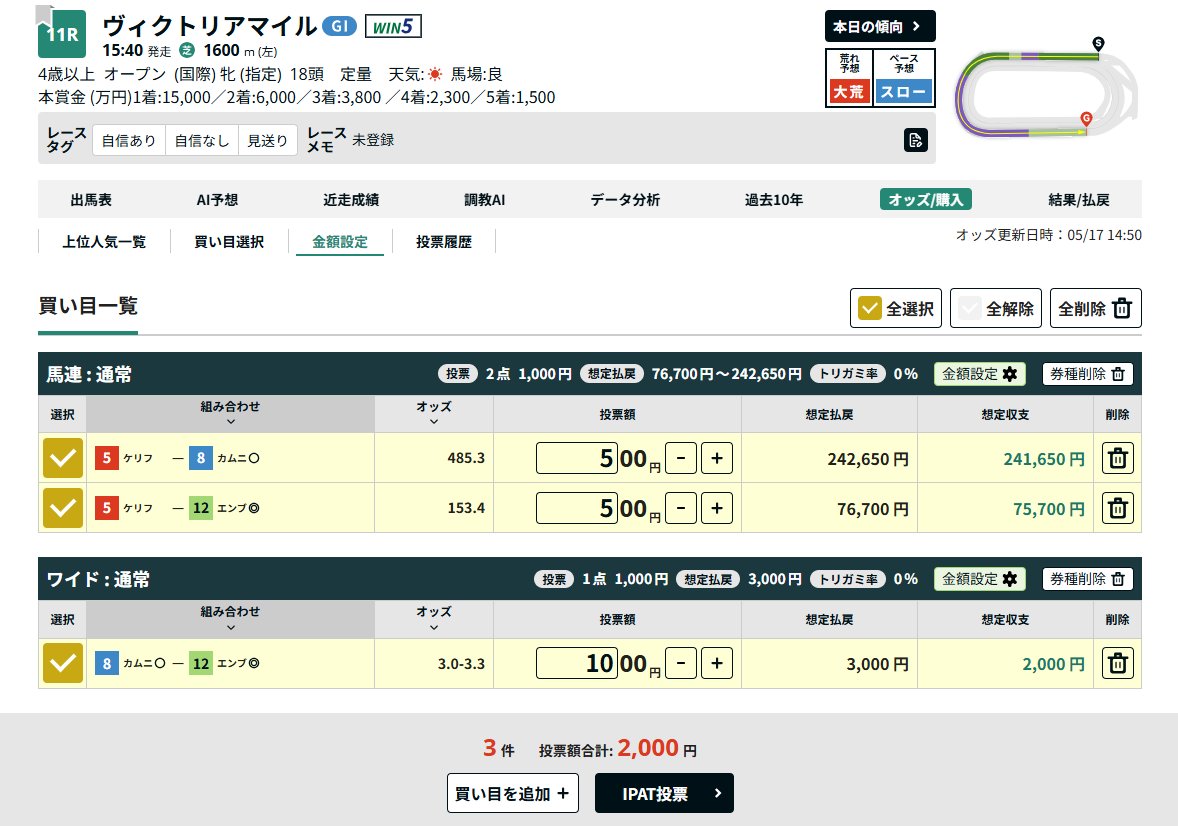Screen dimensions: 1178x826
Task: Open 金額設定 sub-tab
Action: tap(340, 242)
